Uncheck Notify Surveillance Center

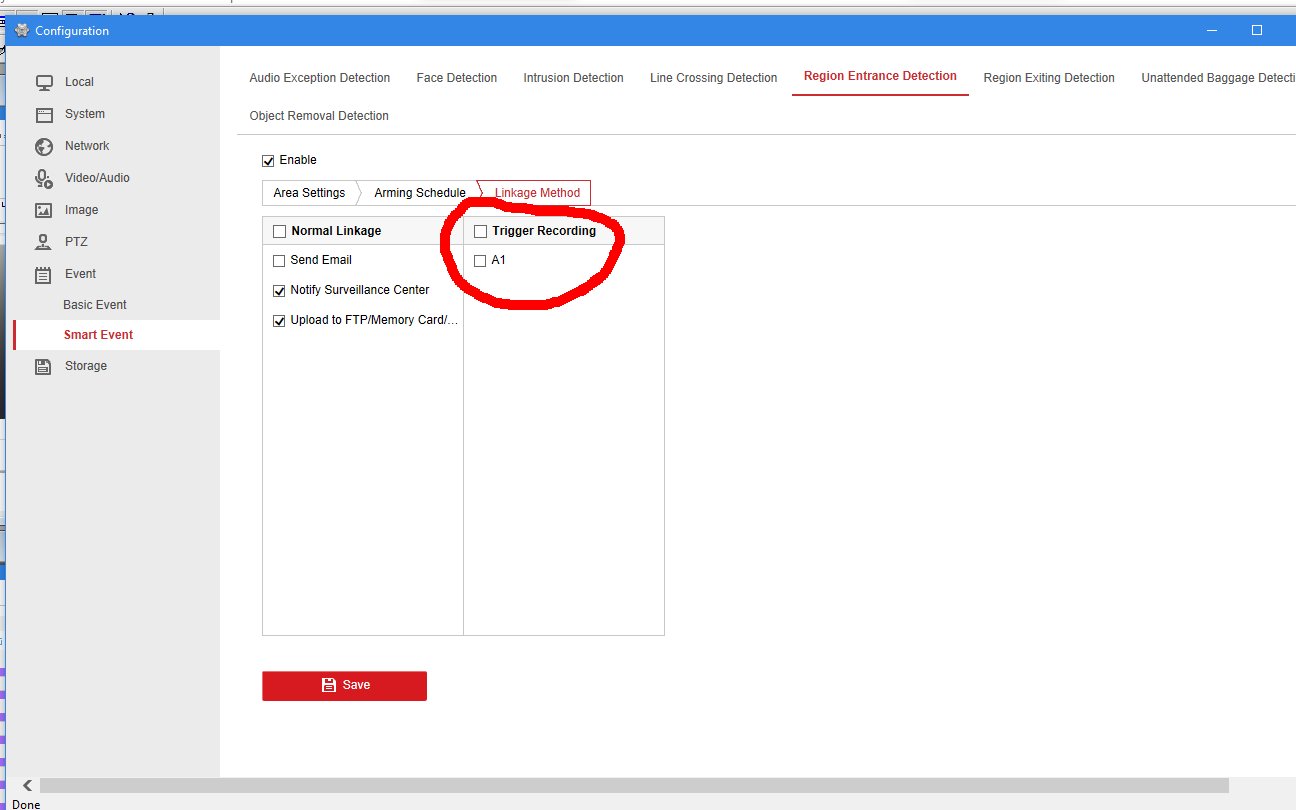pos(279,291)
